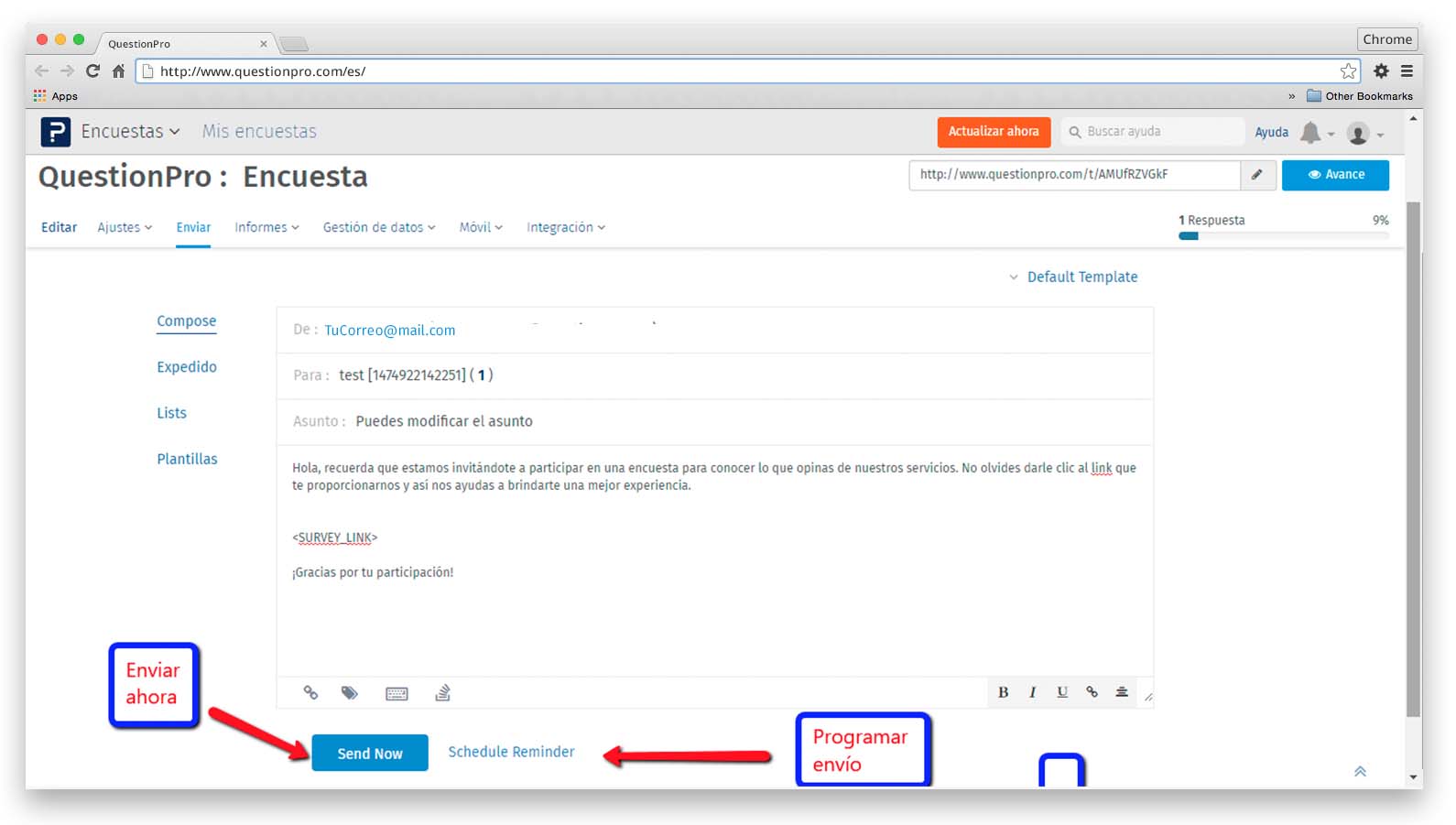Jump to top with double chevron
Screen dimensions: 1456x825
(x=1360, y=771)
